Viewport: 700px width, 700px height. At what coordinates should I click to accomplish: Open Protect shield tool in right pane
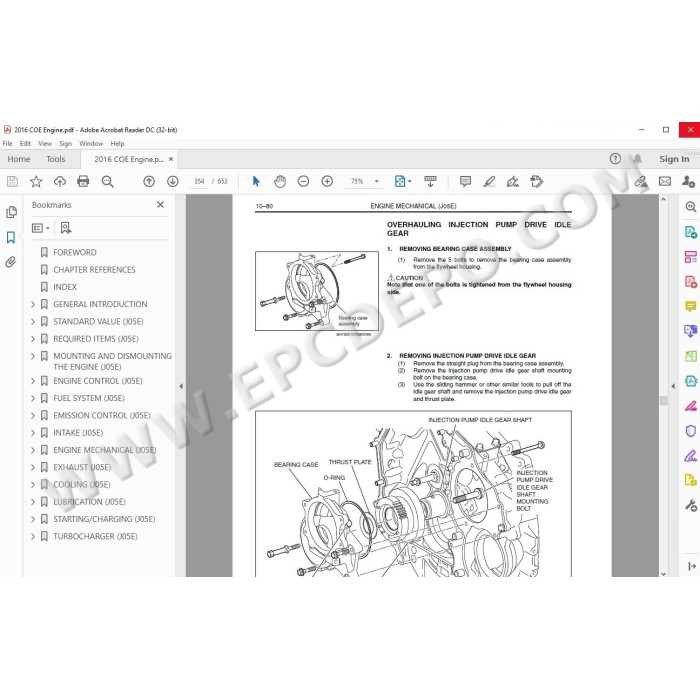point(691,431)
